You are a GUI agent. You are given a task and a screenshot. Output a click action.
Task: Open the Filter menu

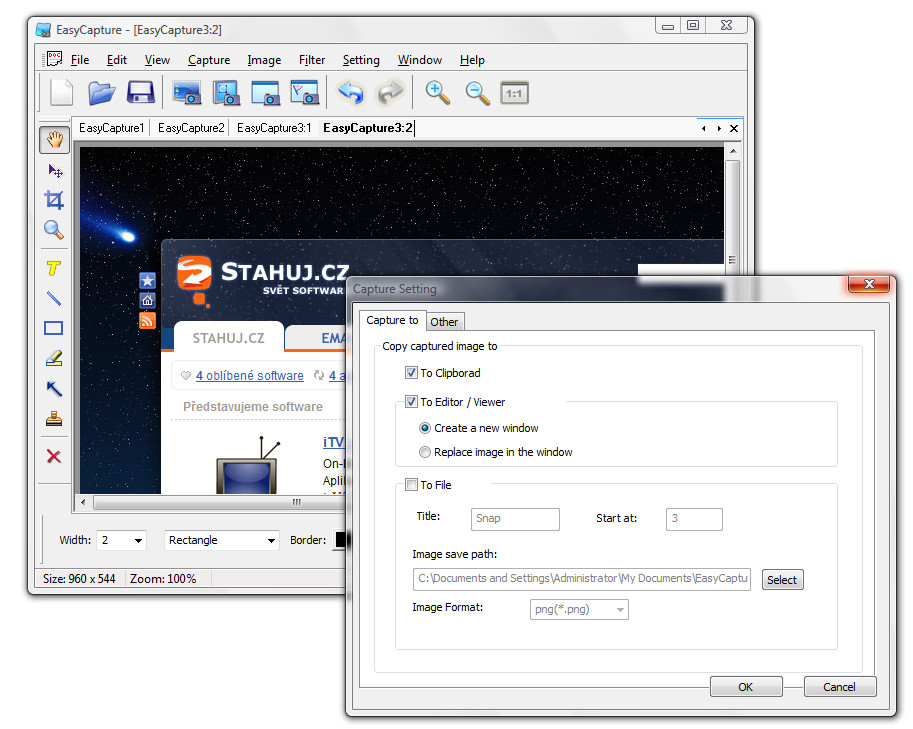312,60
